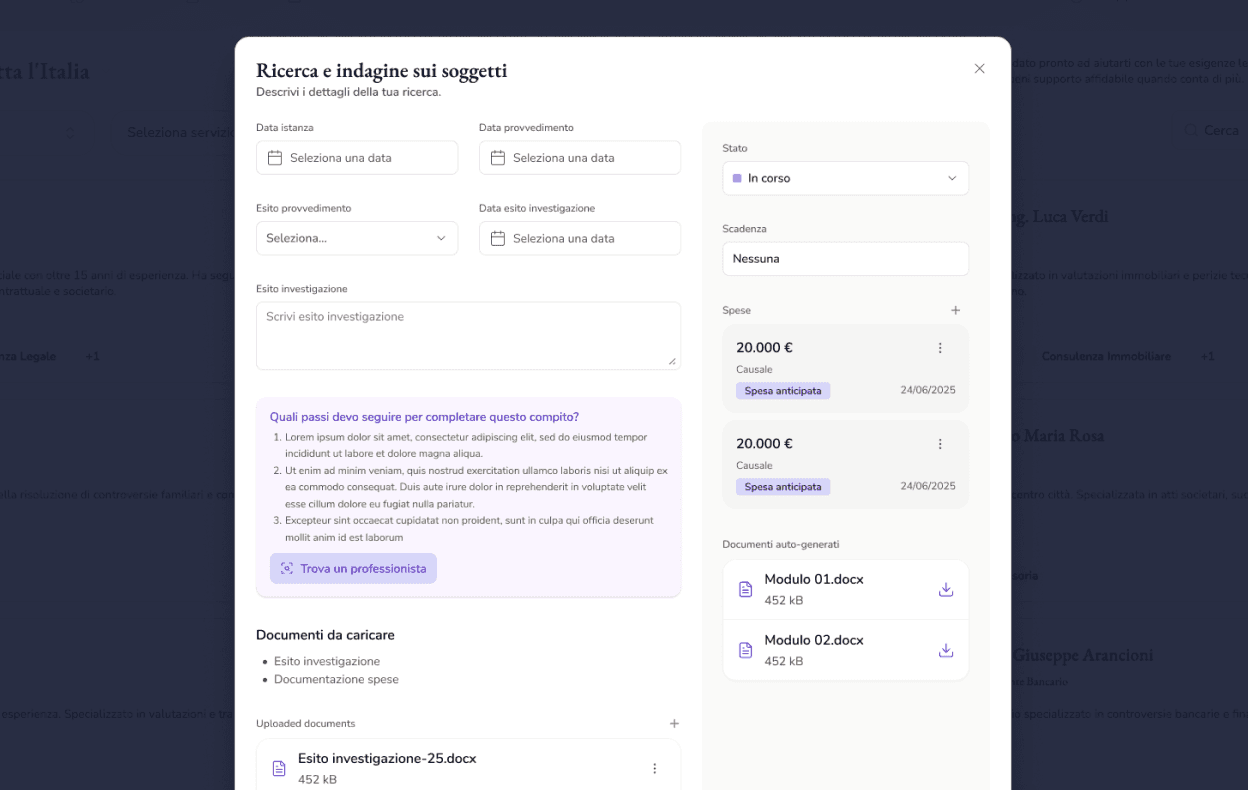Click the Modulo 02.docx file name
Viewport: 1248px width, 790px height.
pyautogui.click(x=814, y=640)
